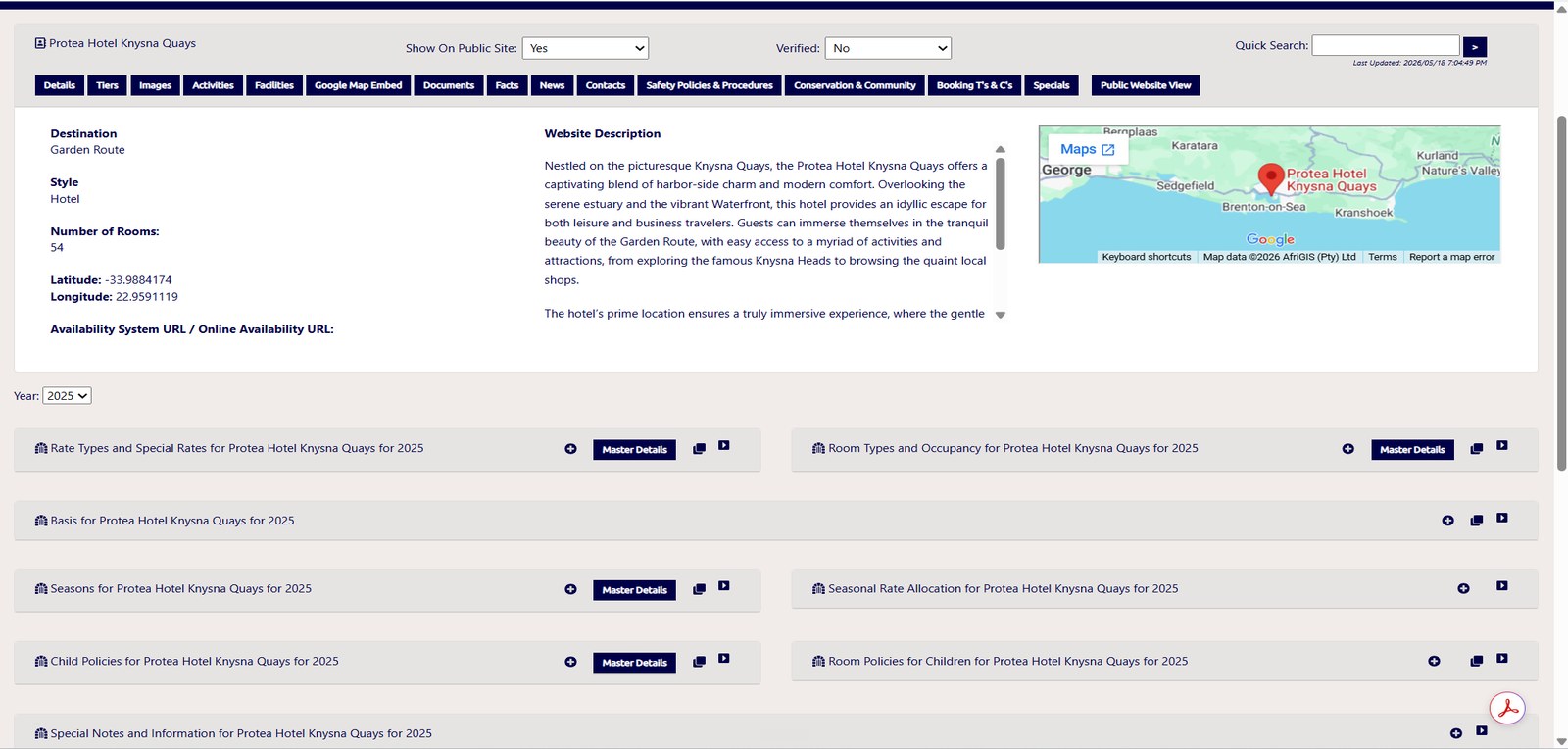
Task: Click the copy icon in Room Types and Occupancy
Action: point(1476,449)
